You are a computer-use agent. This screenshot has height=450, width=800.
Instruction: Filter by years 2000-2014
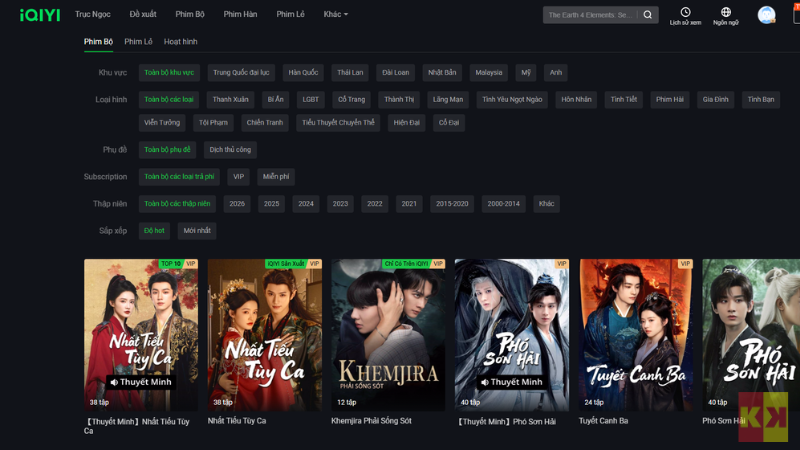coord(504,204)
